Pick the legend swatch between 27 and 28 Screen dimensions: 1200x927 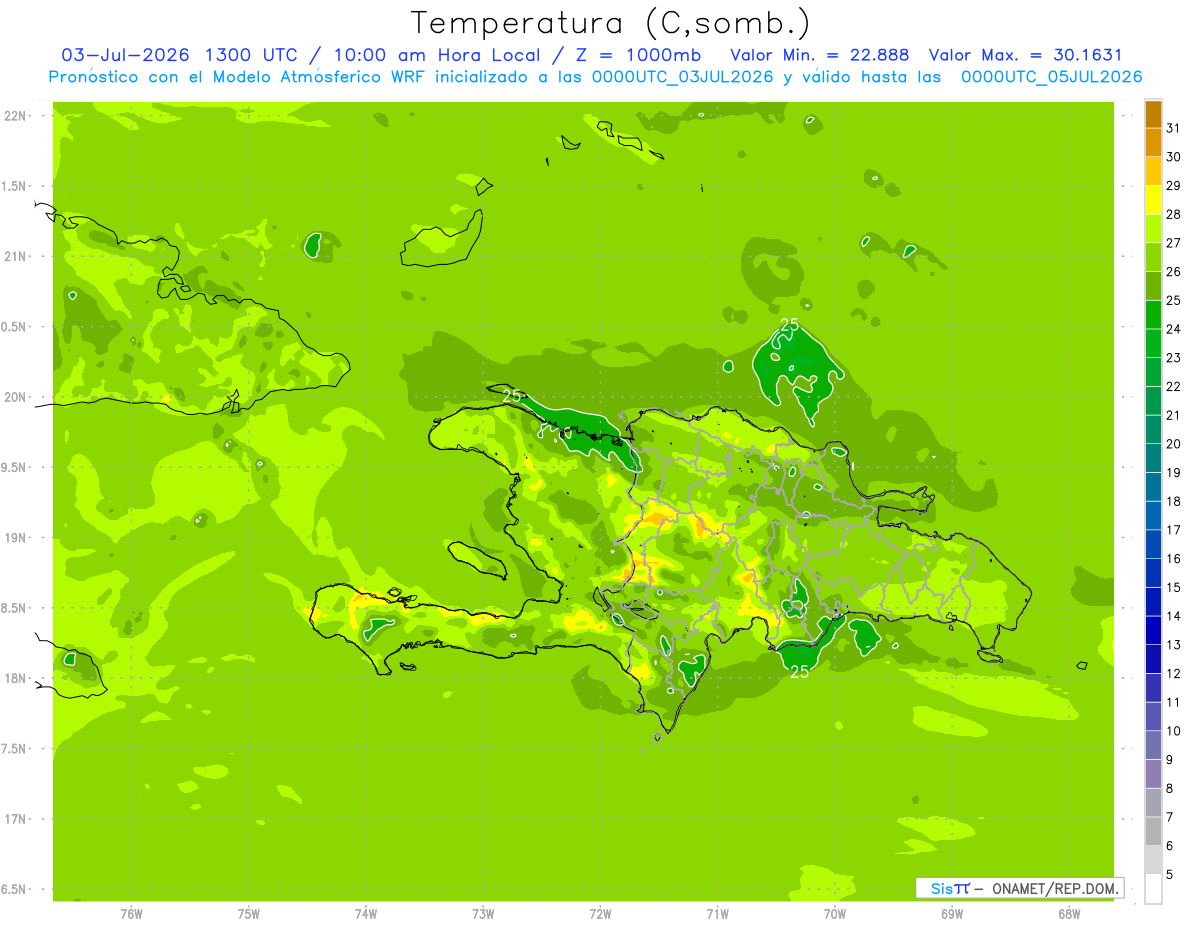tap(1153, 229)
